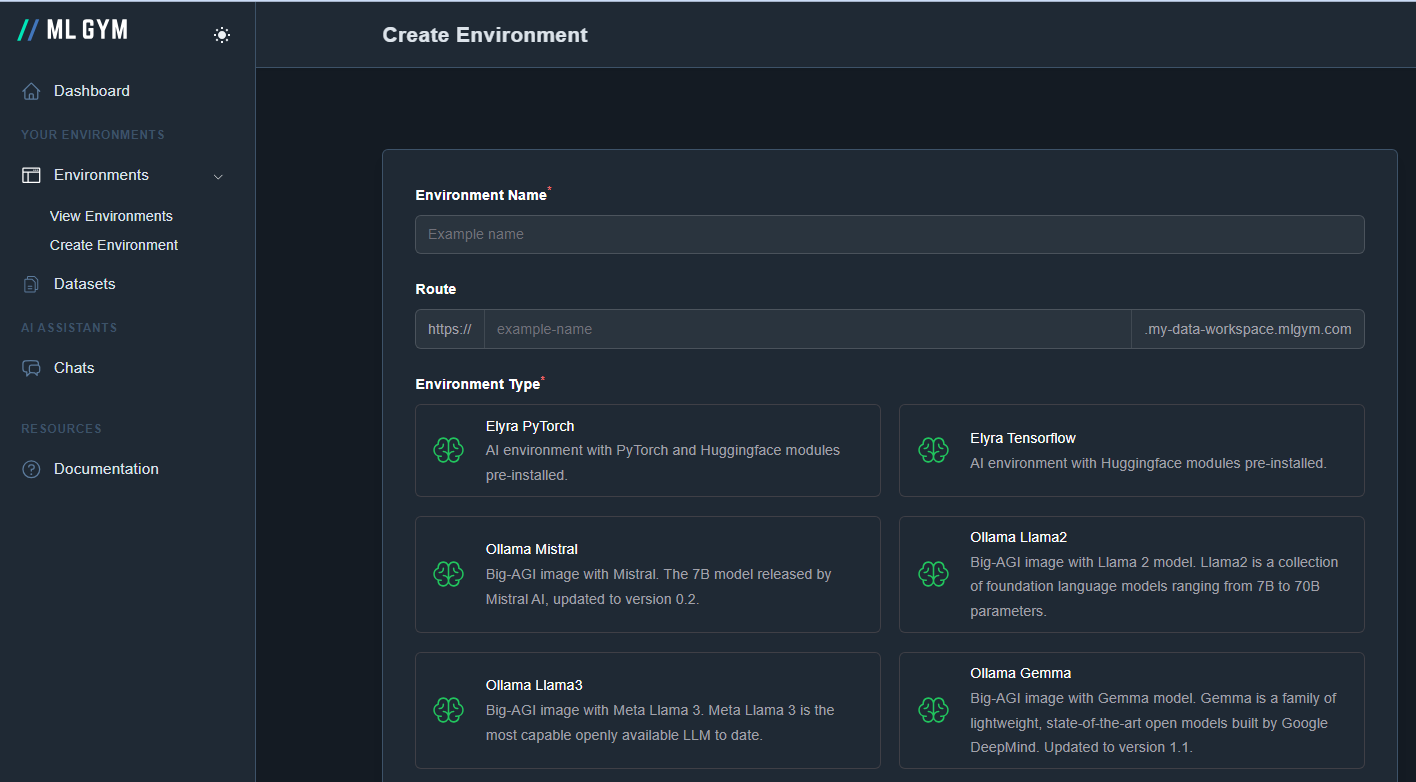Click the Elyra Tensorflow brain icon
1416x782 pixels.
[933, 450]
